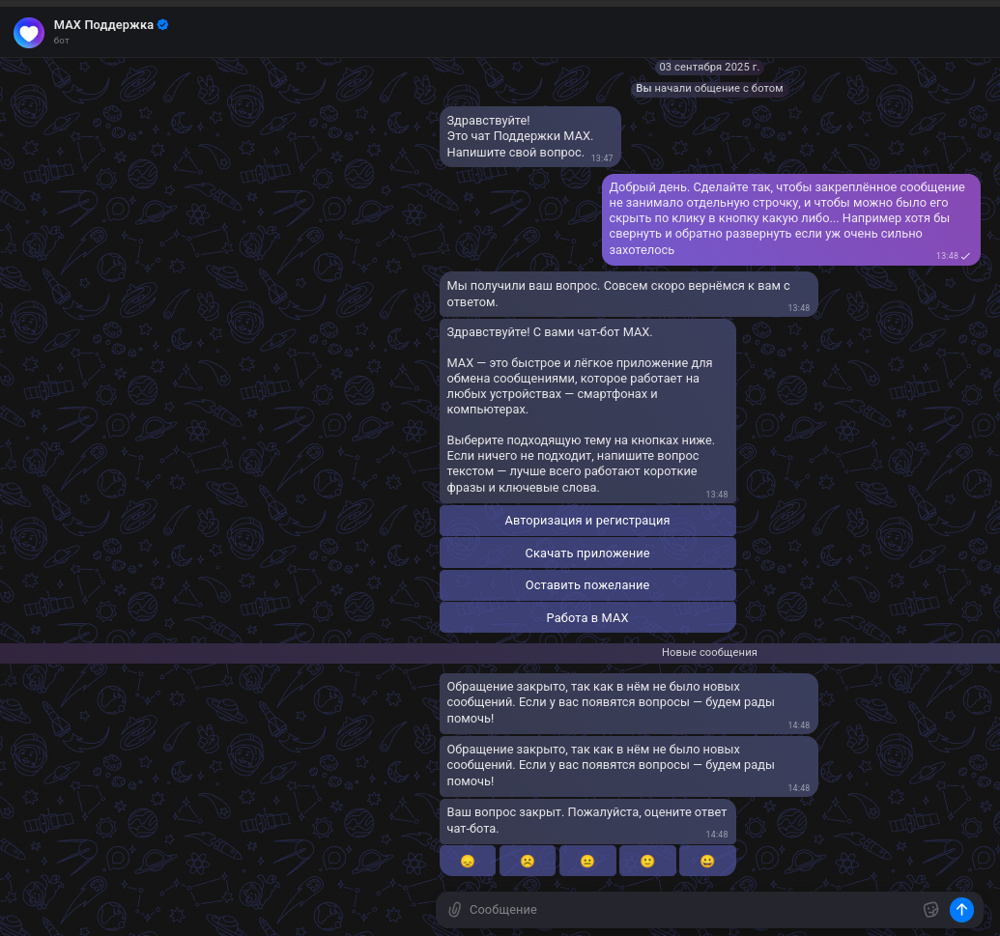Screen dimensions: 1000x936
Task: Open the MAX Поддержка bot avatar
Action: [x=29, y=33]
